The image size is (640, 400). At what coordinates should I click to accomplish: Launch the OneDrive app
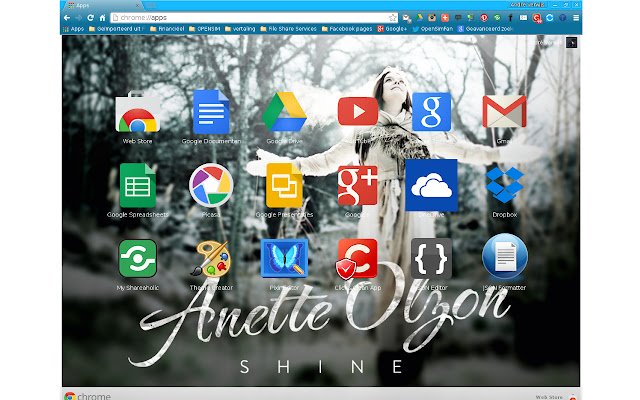[x=431, y=185]
